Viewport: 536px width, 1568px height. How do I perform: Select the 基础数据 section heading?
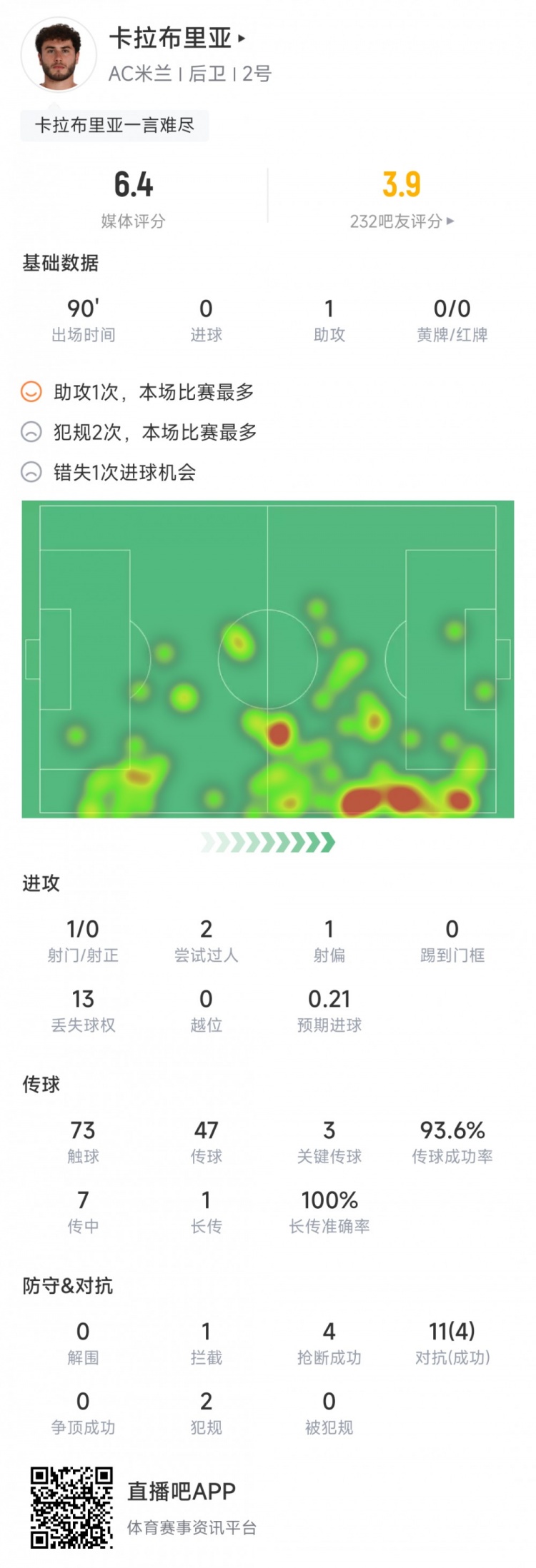(61, 263)
